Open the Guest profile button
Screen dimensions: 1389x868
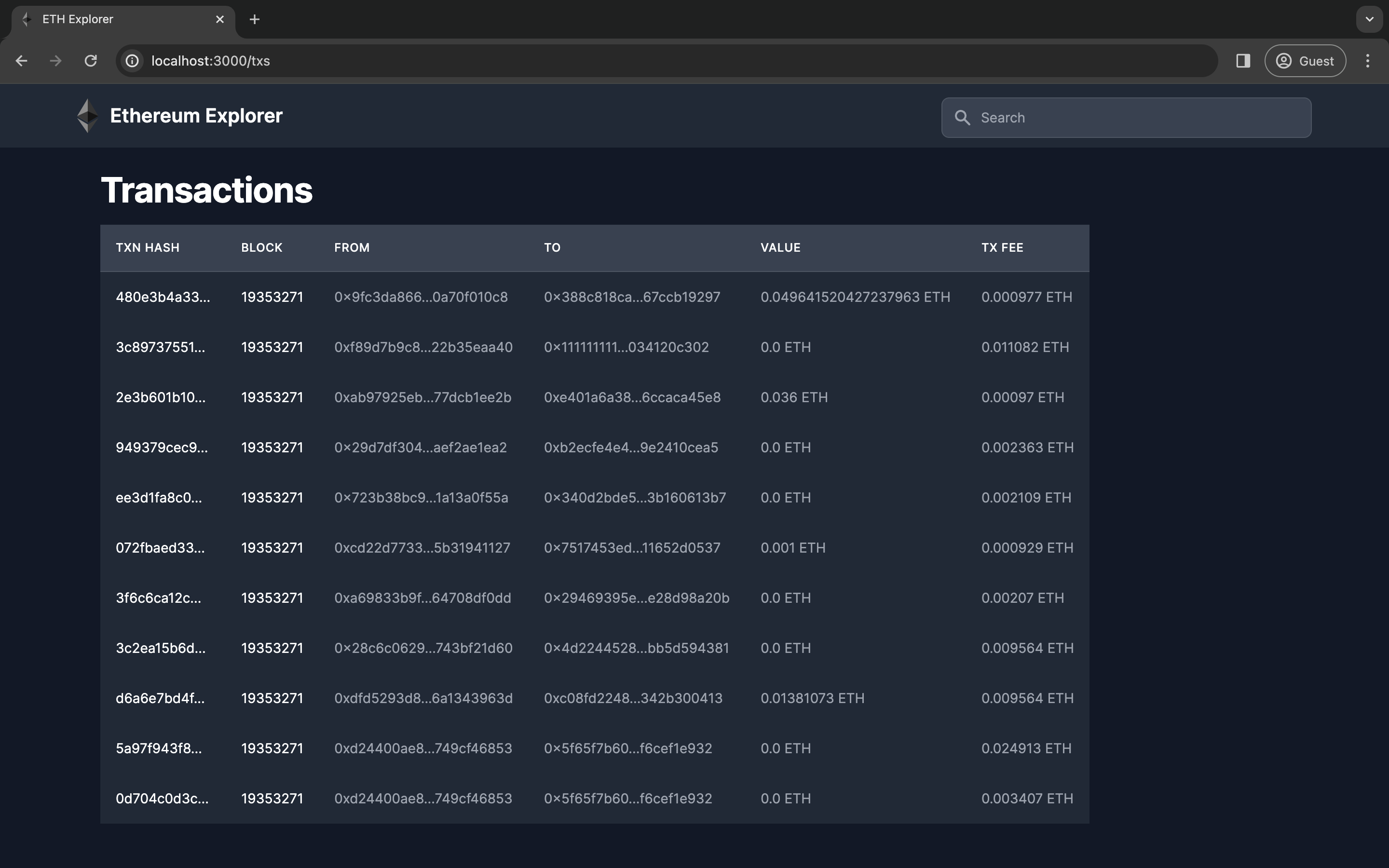1305,61
